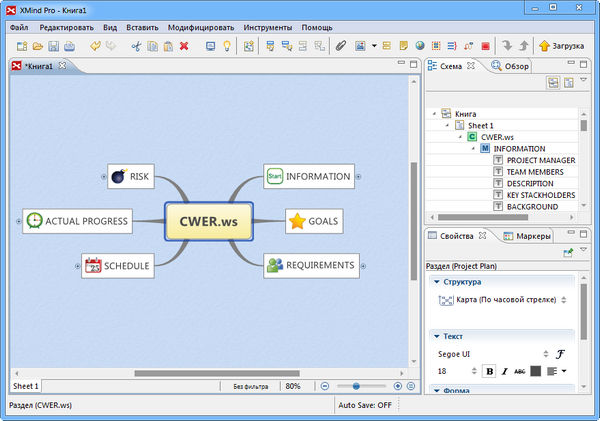Select the central CWER.ws topic
This screenshot has height=421, width=600.
(208, 221)
